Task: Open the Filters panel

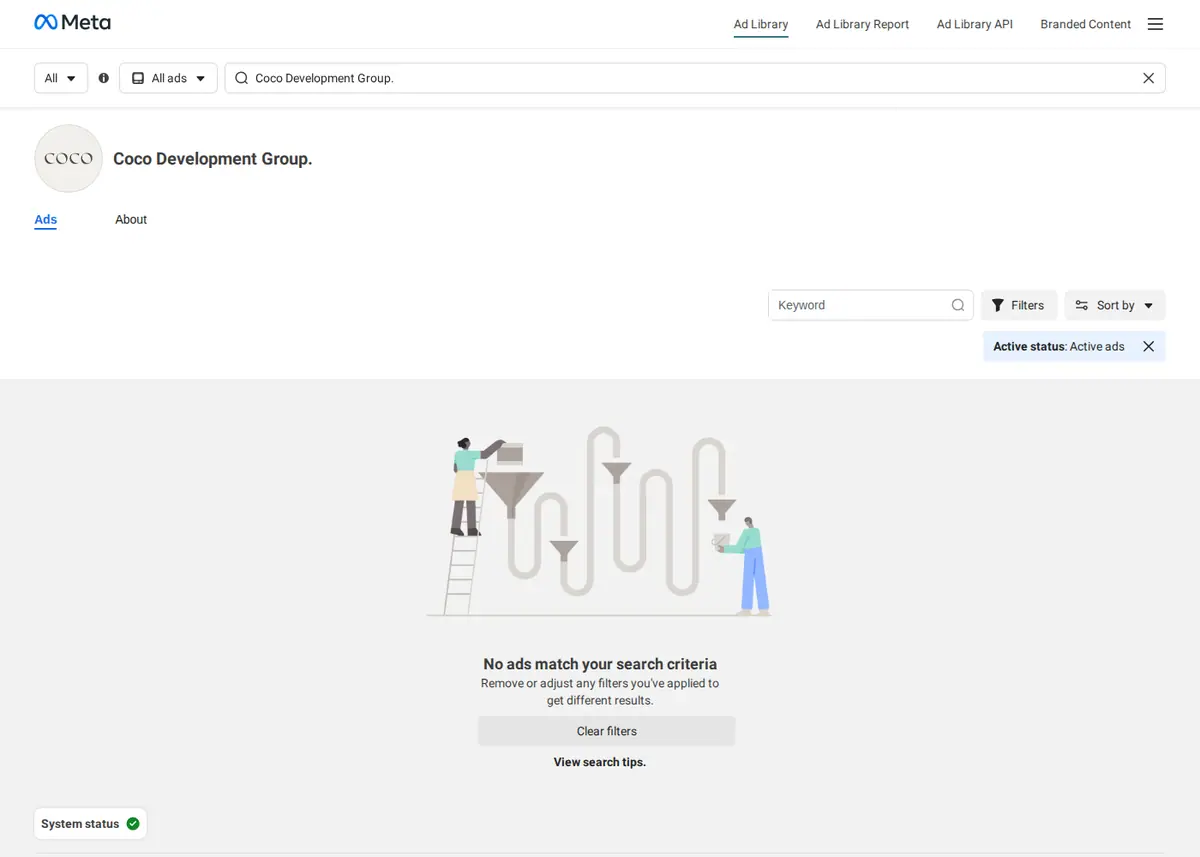Action: coord(1018,305)
